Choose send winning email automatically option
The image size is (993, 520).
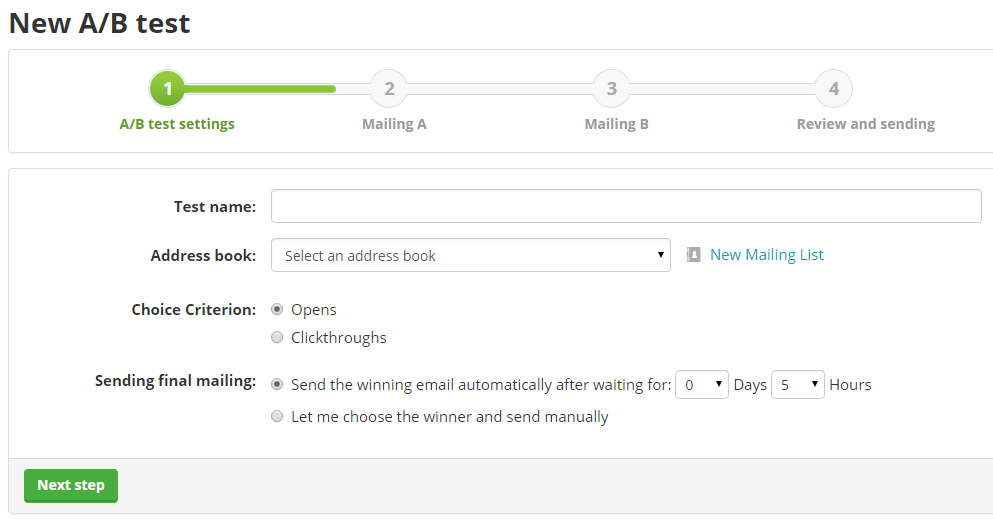coord(277,385)
